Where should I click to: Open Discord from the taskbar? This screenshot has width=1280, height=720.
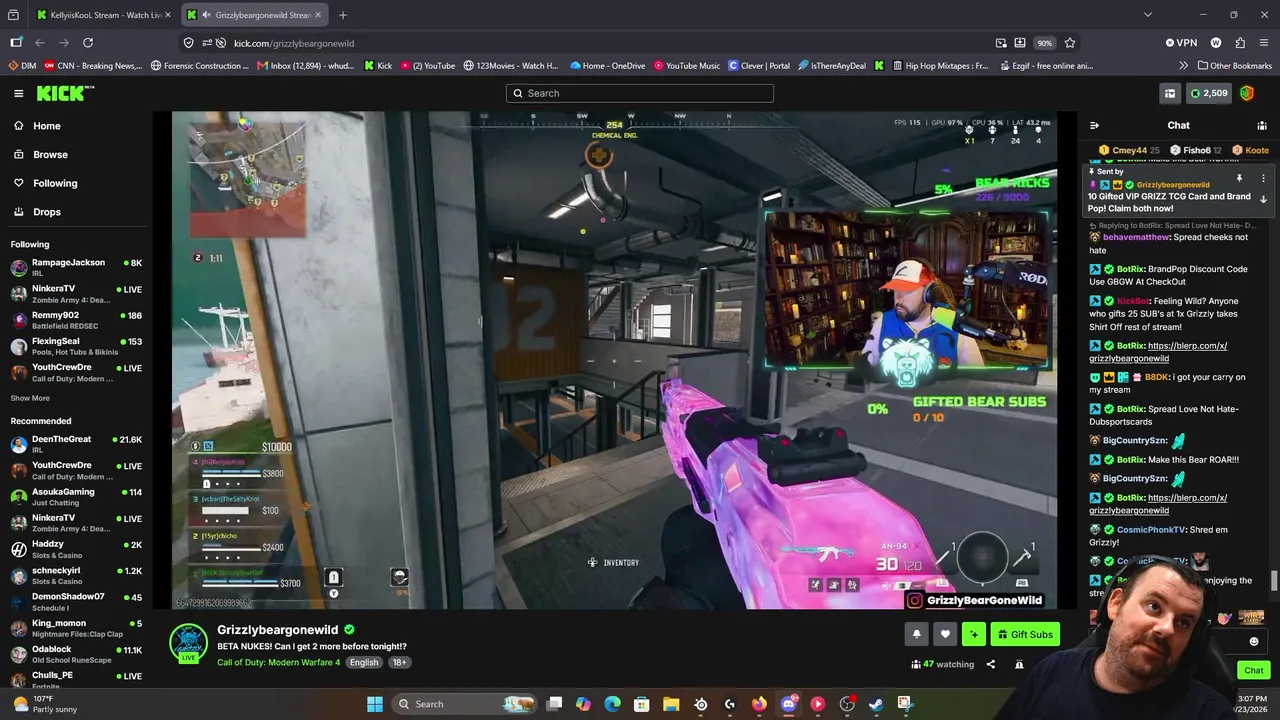[x=788, y=704]
